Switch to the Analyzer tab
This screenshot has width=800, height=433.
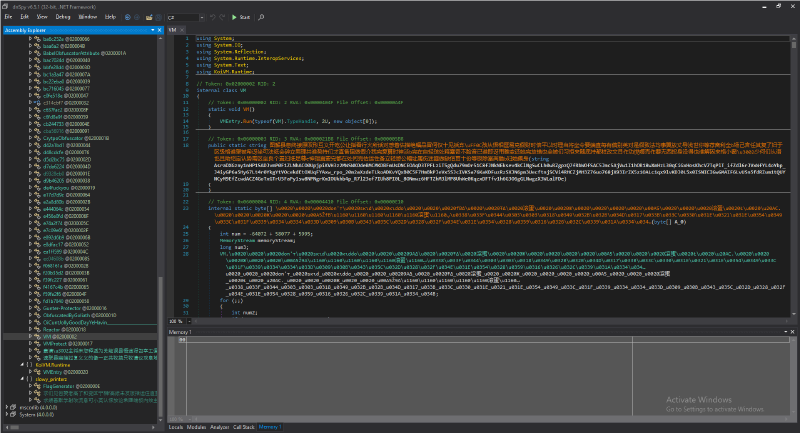click(x=218, y=427)
